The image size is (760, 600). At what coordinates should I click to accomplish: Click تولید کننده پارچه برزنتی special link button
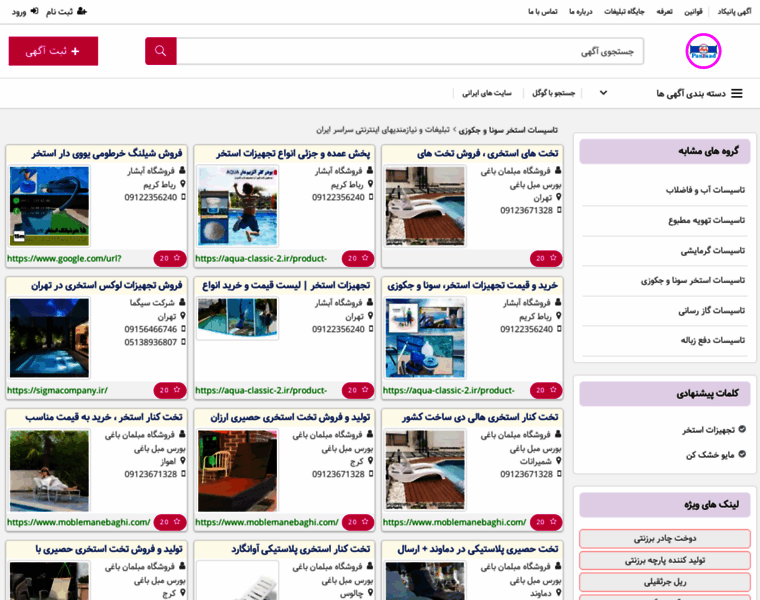(665, 560)
